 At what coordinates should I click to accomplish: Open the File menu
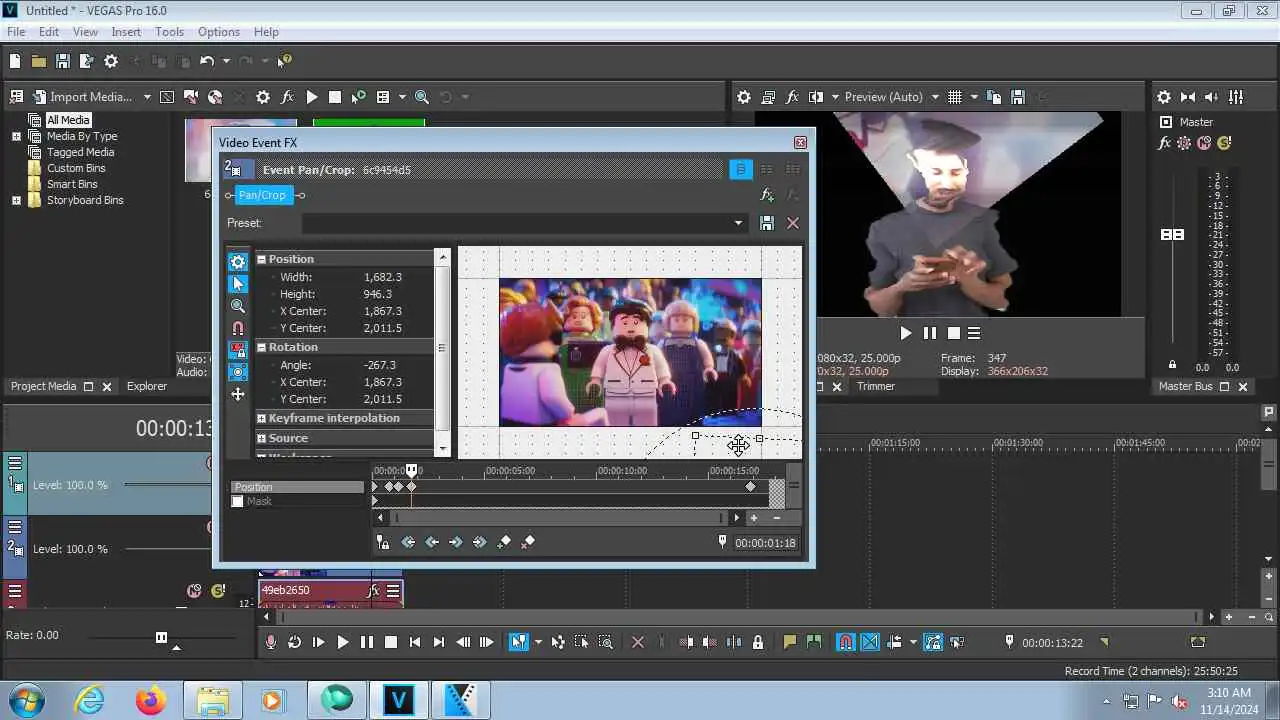pos(16,32)
